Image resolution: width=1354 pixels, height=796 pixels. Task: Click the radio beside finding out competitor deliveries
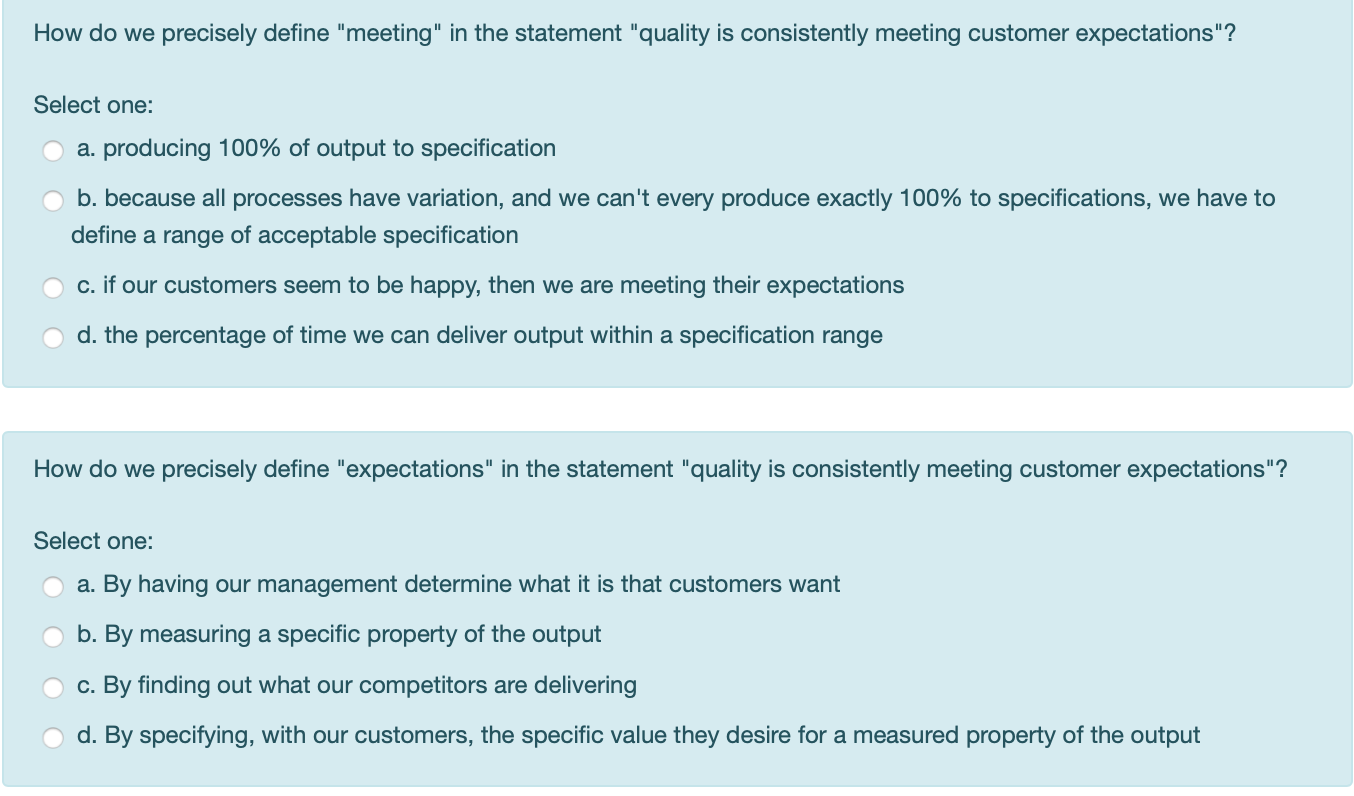(x=53, y=688)
